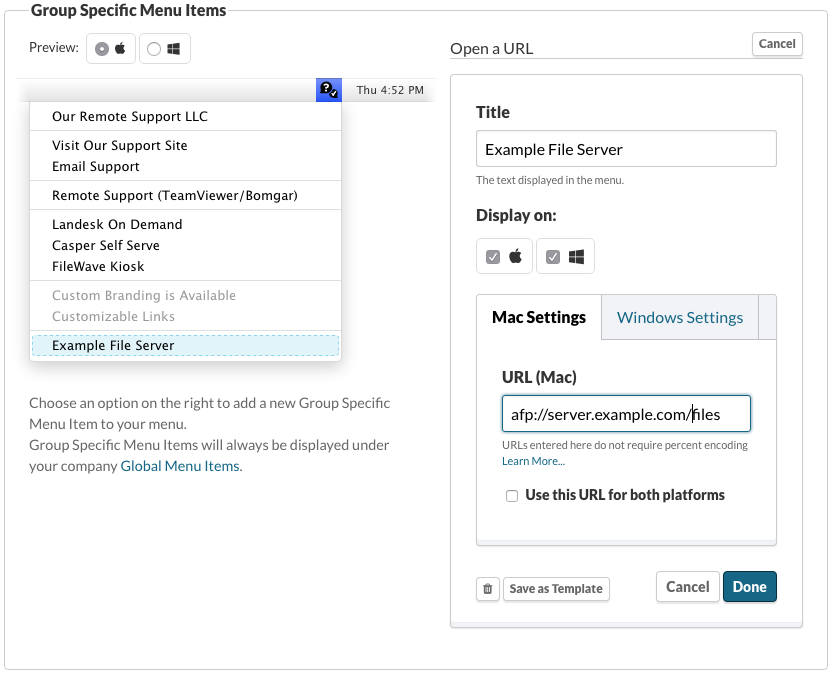This screenshot has width=831, height=673.
Task: Enable Use this URL for both platforms
Action: tap(511, 496)
